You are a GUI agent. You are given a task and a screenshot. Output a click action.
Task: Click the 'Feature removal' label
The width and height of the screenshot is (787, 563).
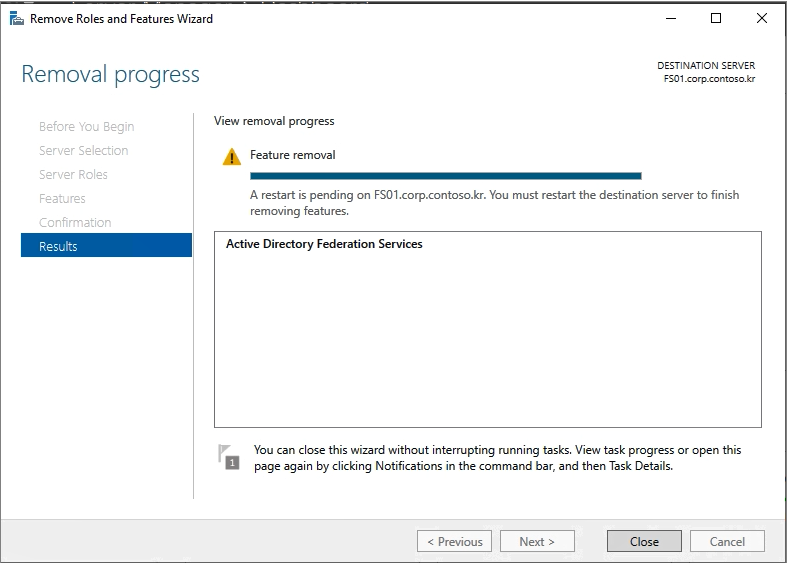(x=293, y=155)
